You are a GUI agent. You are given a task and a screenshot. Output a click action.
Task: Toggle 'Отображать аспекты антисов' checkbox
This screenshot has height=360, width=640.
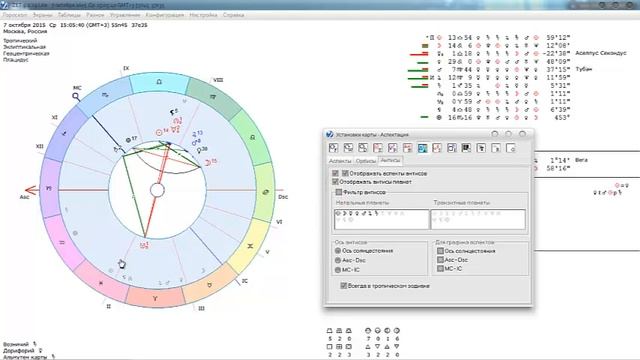(345, 173)
